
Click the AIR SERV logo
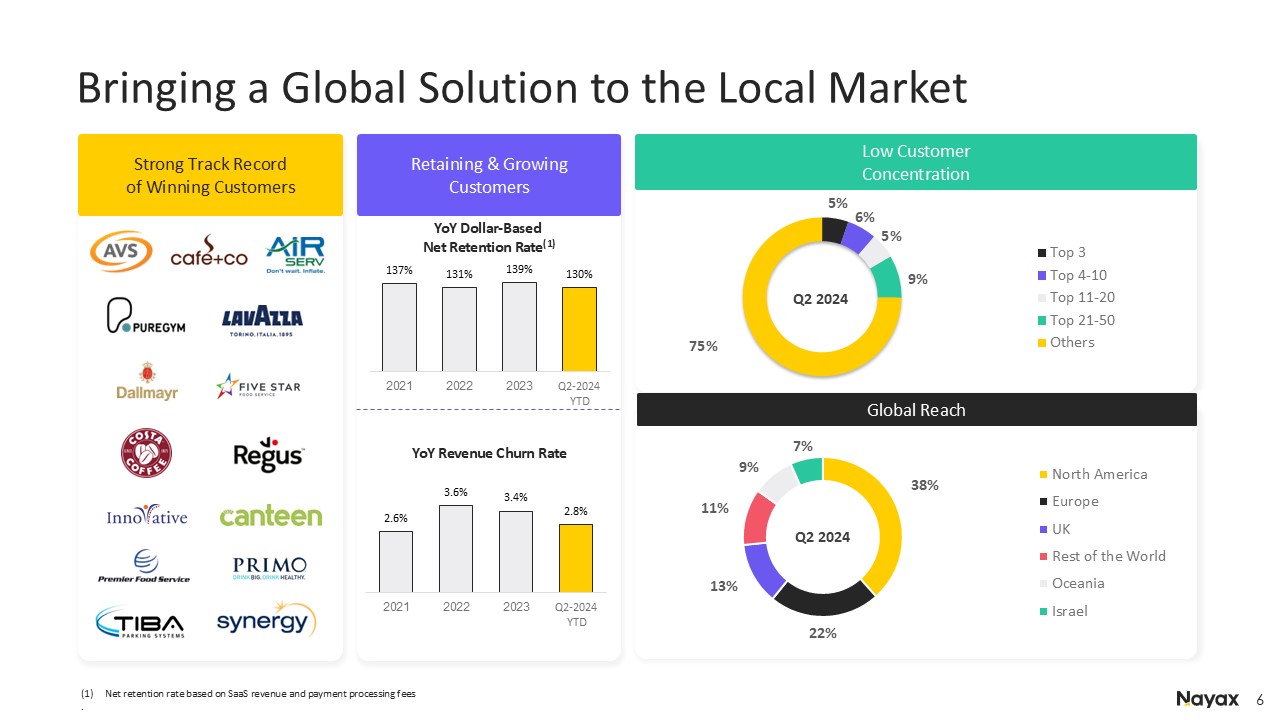pos(295,255)
